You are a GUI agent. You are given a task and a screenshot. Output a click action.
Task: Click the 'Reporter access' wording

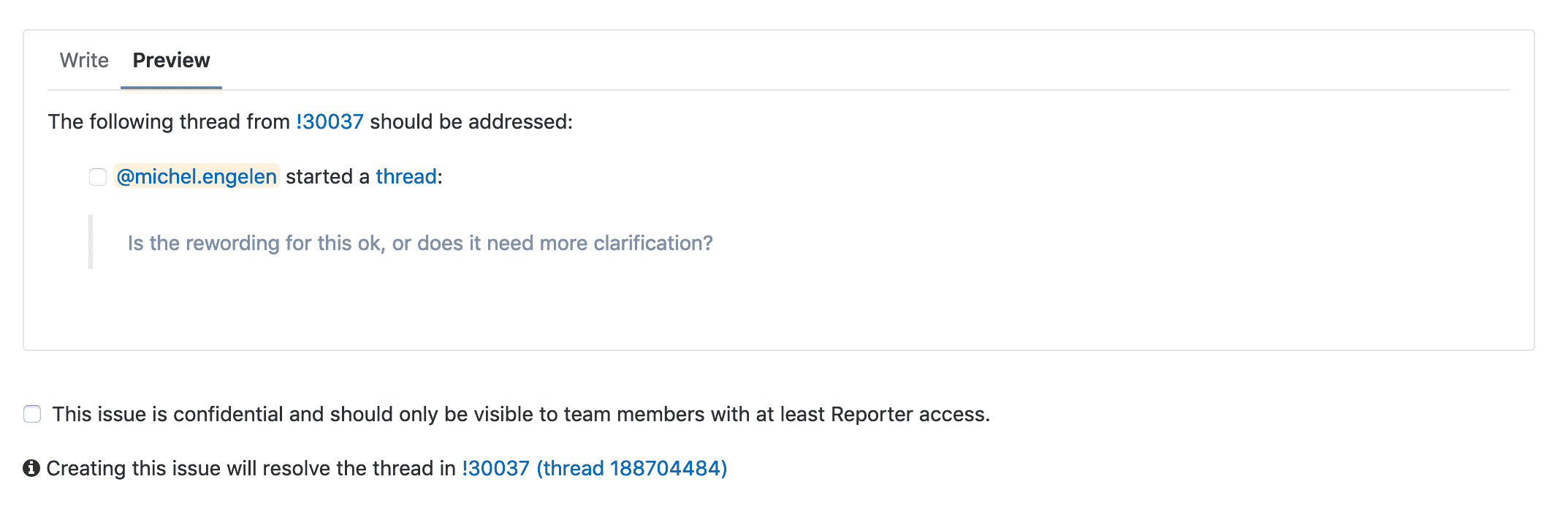[x=909, y=414]
